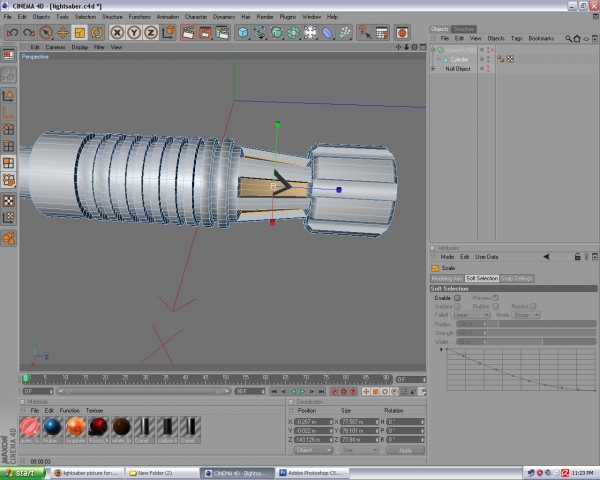Open Render Settings icon

coord(222,33)
